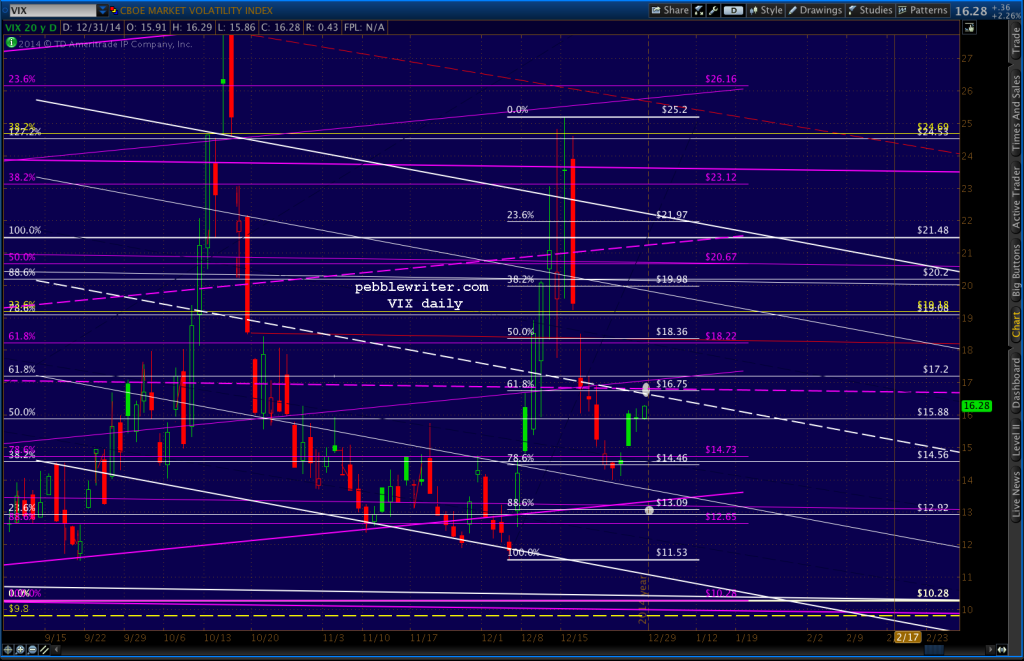Expand the VIX symbol dropdown
This screenshot has width=1024, height=661.
(103, 10)
